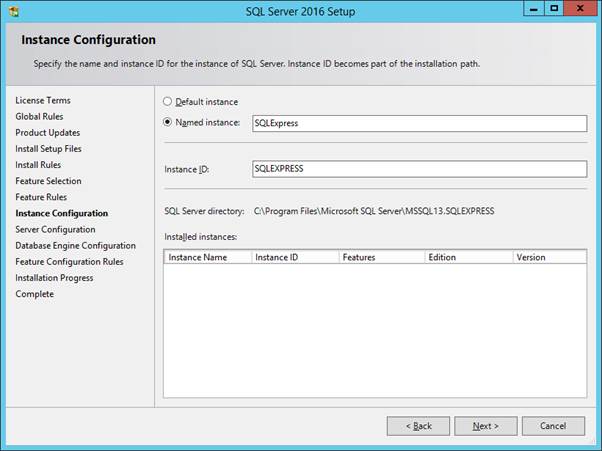Click the SQL Server directory path text

[x=374, y=211]
